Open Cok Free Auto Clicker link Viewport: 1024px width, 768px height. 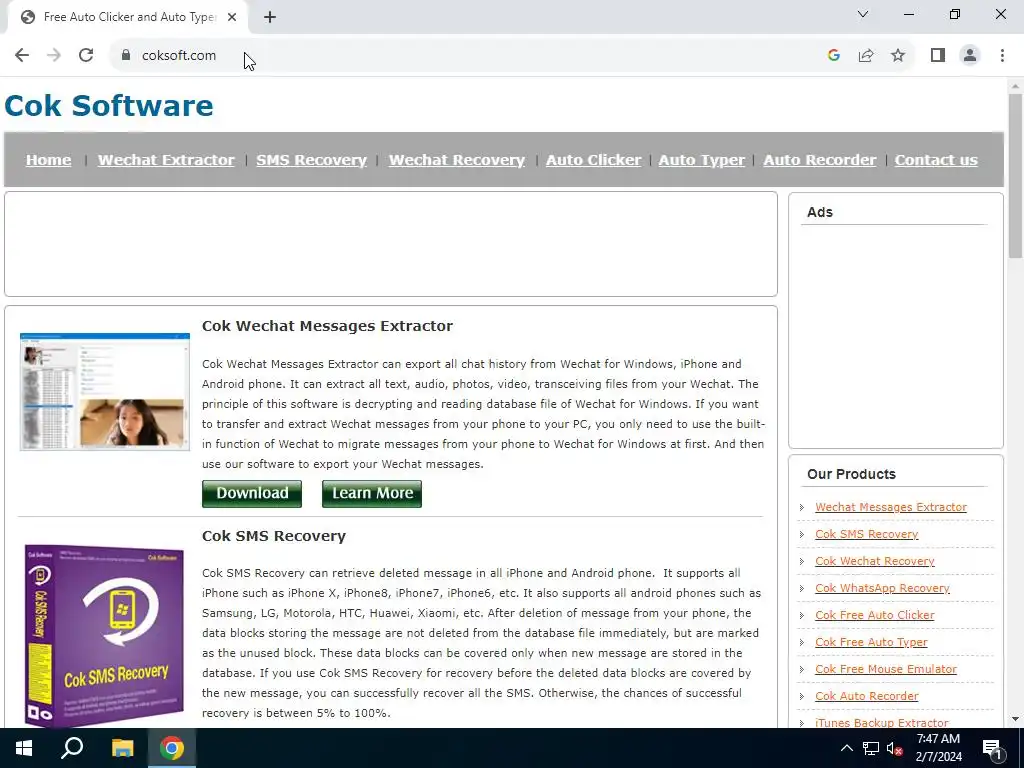(x=874, y=615)
